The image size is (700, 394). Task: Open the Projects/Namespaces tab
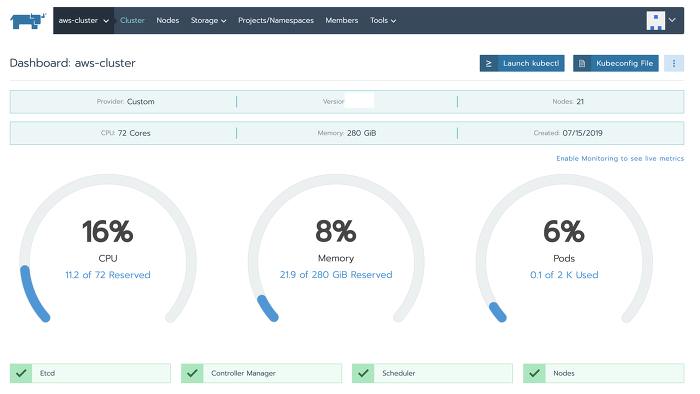(x=276, y=21)
